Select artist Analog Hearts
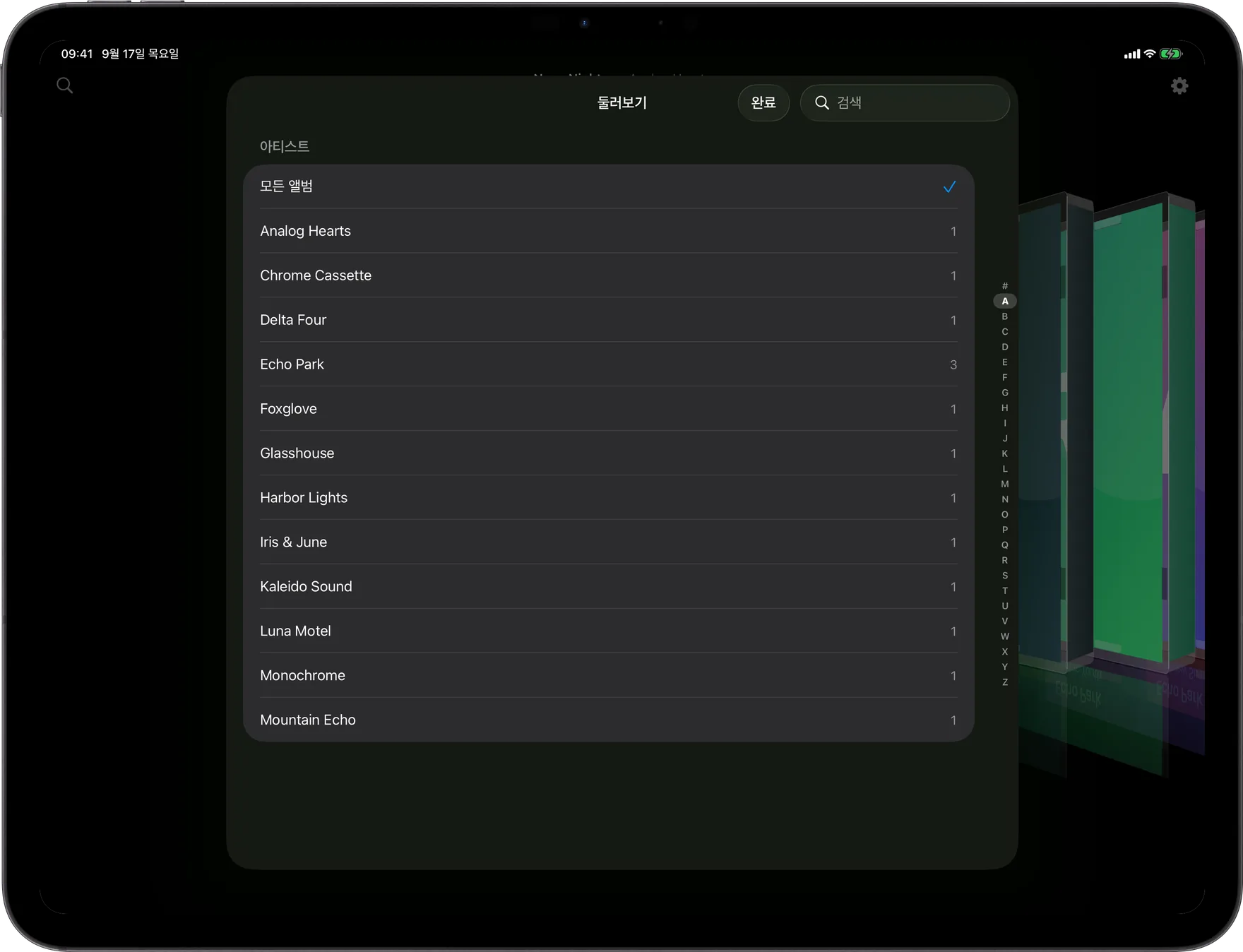 609,231
